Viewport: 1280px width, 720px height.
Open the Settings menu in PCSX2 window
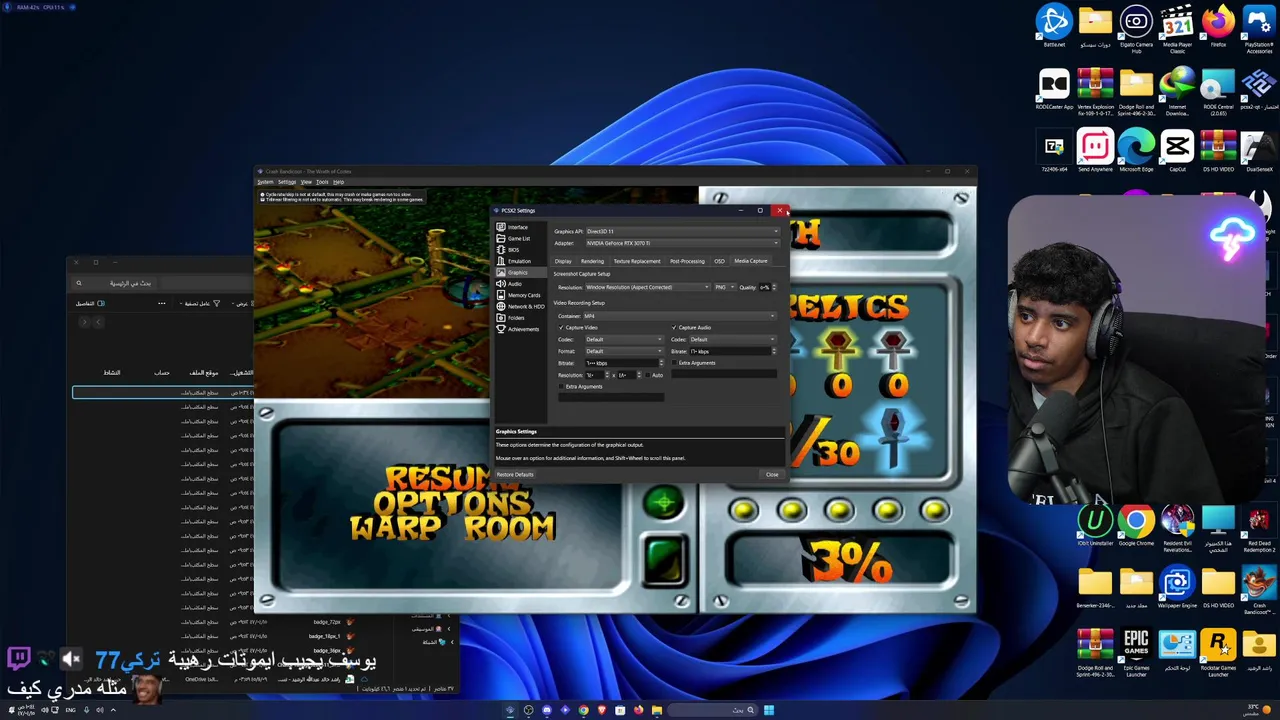click(x=287, y=182)
